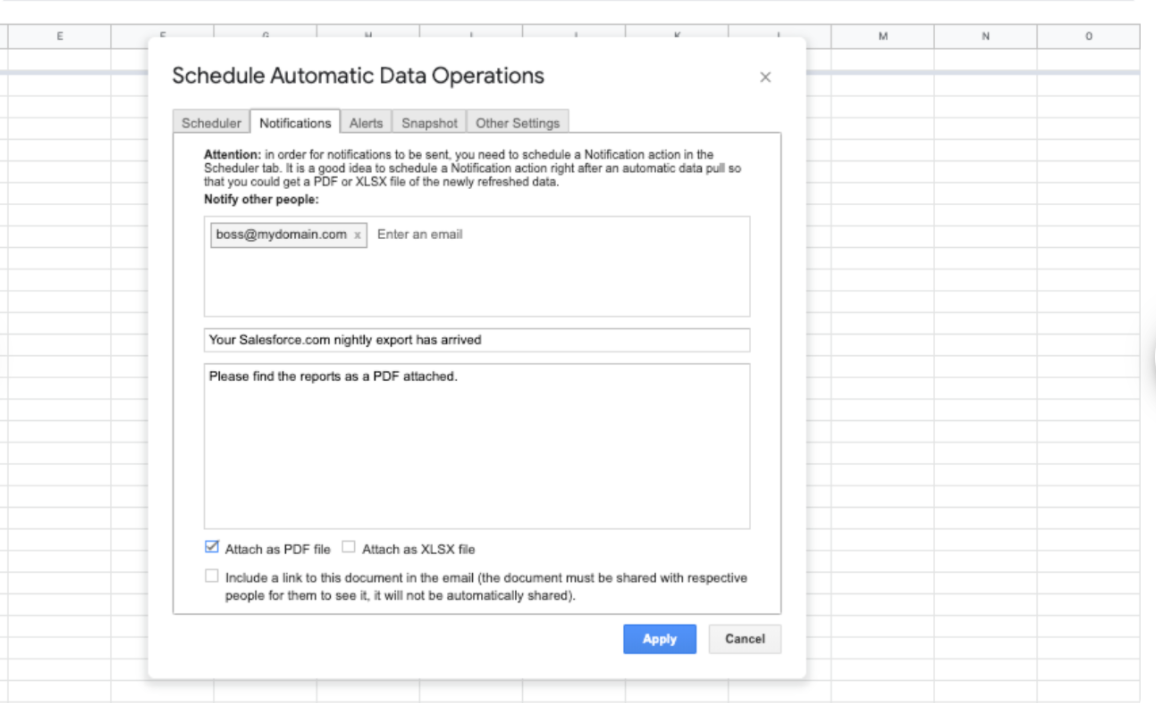Open the Alerts tab

click(366, 122)
